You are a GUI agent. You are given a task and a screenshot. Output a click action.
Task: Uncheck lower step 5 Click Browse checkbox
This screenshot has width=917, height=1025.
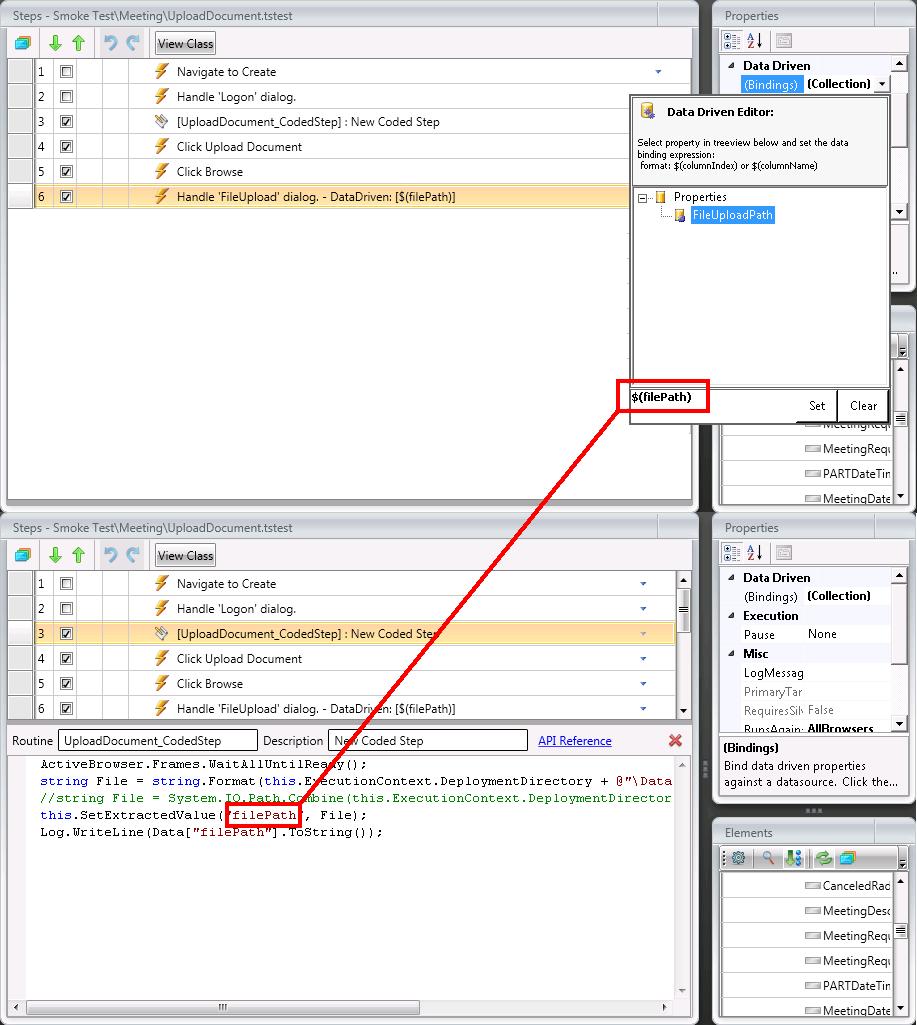tap(66, 683)
